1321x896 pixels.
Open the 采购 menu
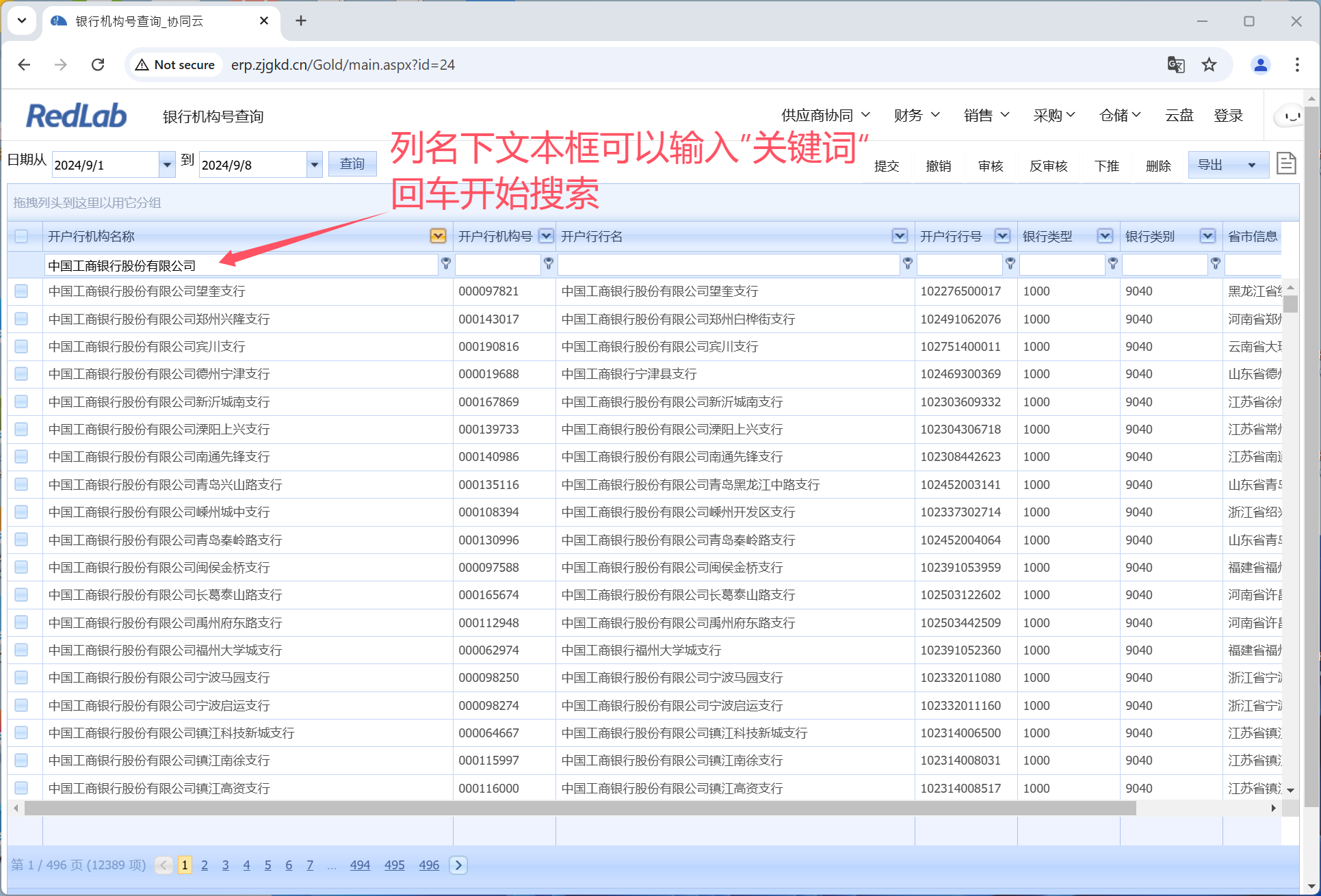click(x=1054, y=116)
